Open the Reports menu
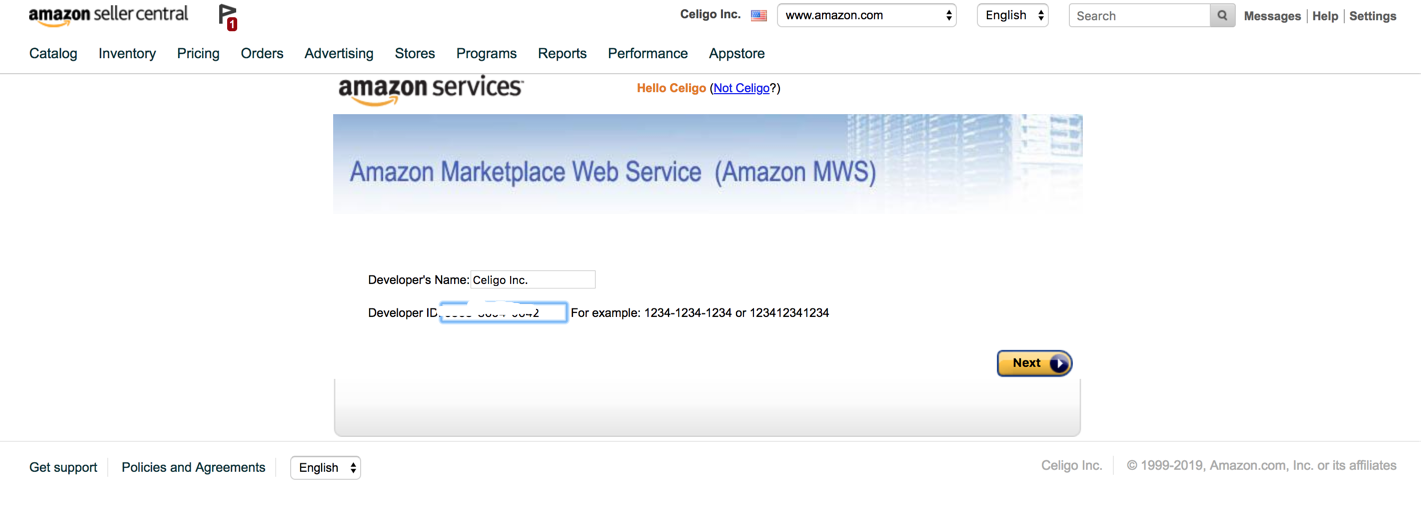The height and width of the screenshot is (527, 1422). [x=562, y=54]
